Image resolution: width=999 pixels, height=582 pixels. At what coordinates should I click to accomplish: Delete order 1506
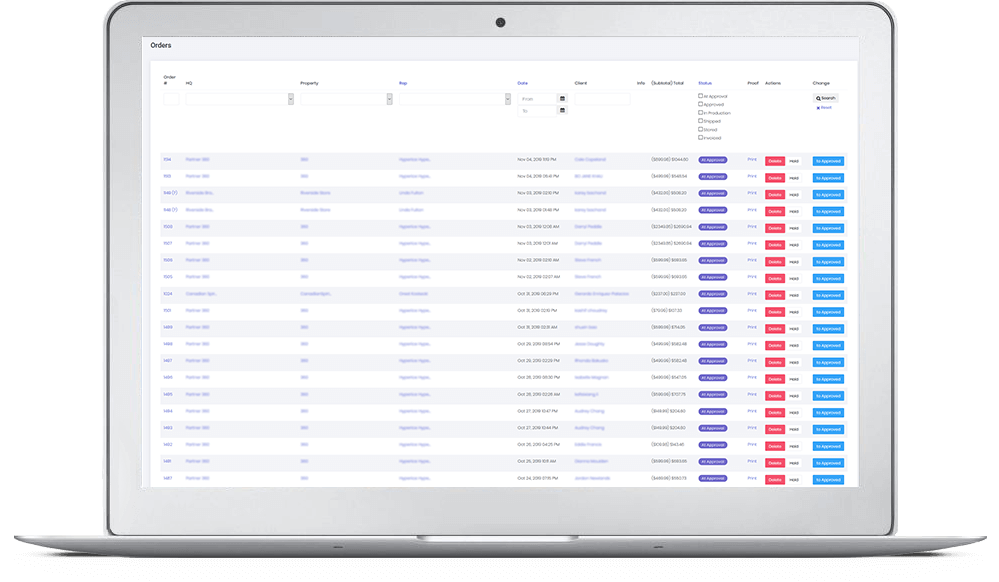[775, 262]
